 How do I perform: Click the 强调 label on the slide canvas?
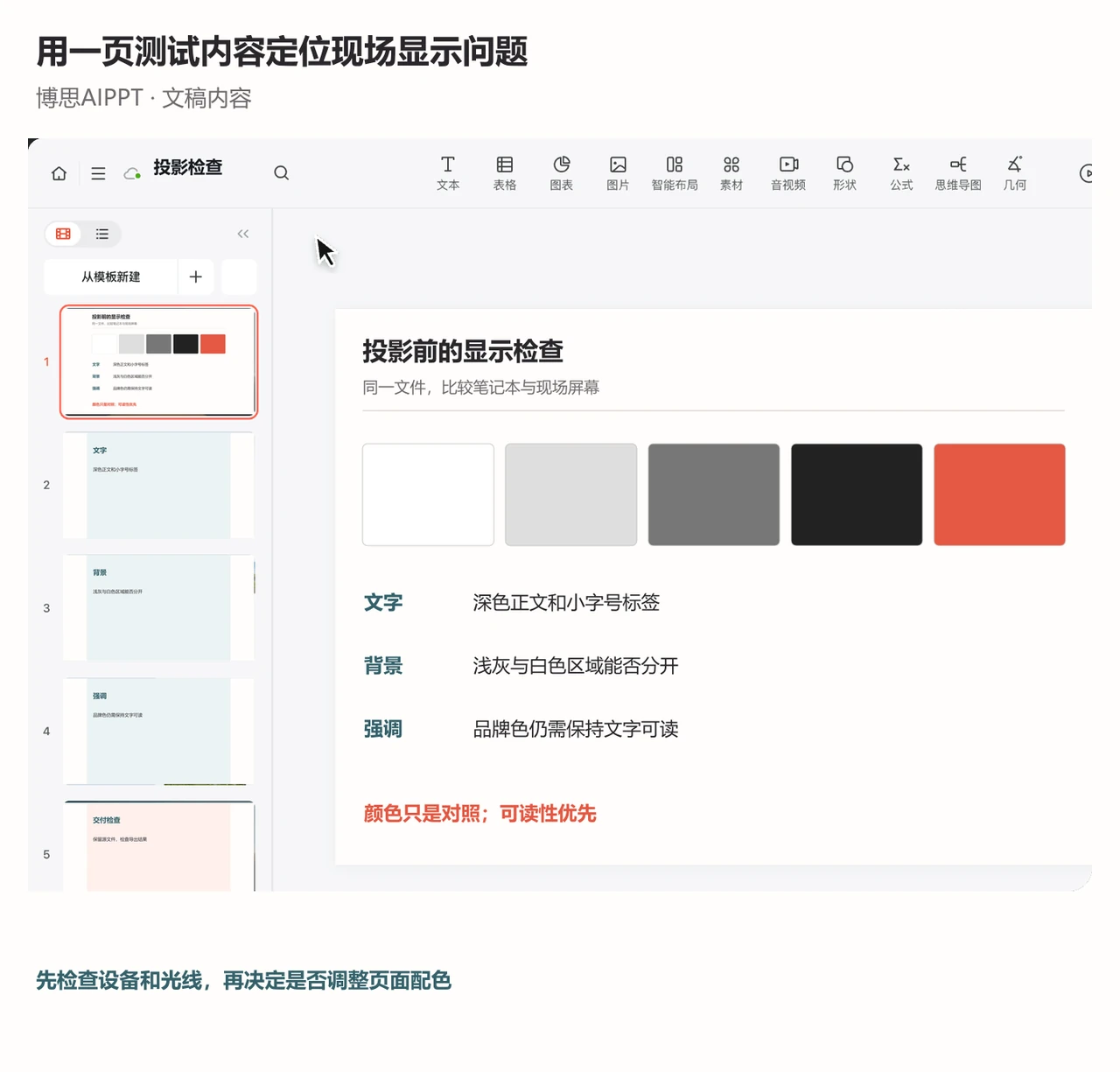(383, 729)
